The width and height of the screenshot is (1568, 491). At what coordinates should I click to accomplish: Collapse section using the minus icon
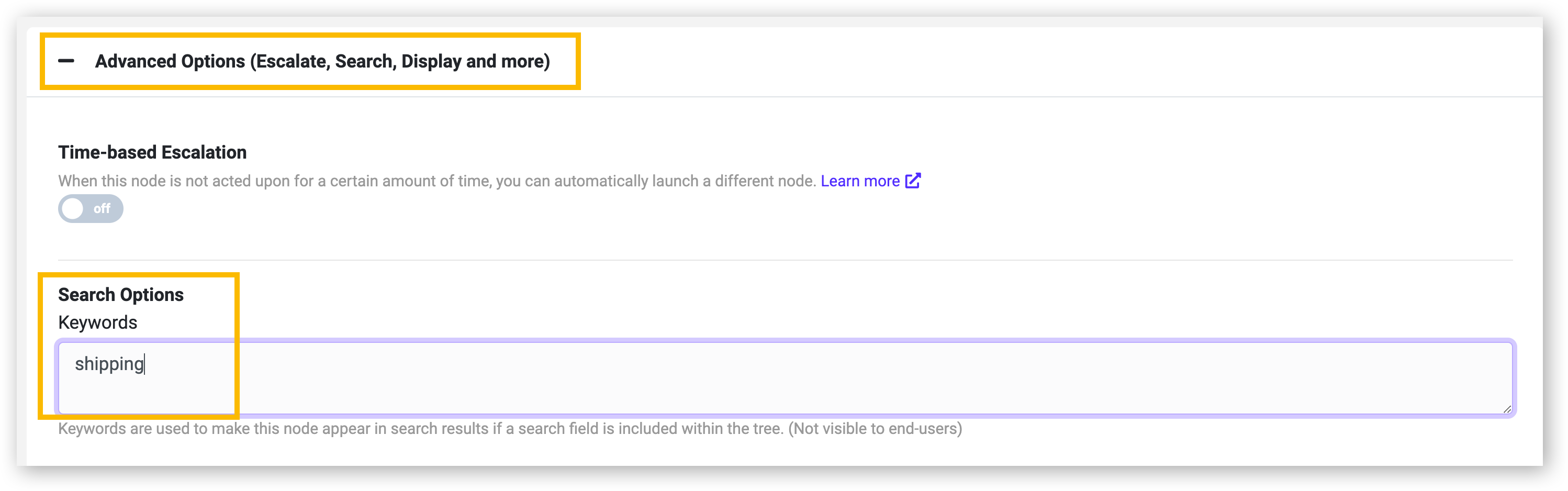[66, 61]
